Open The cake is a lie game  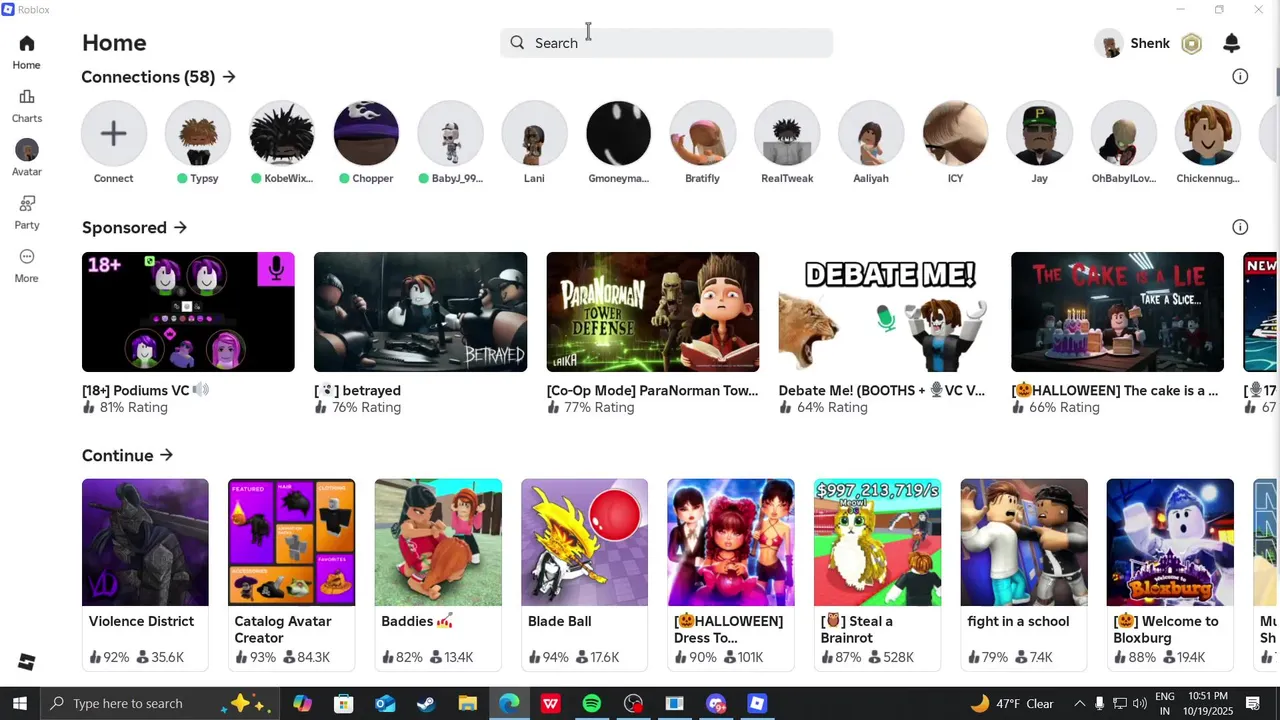[1117, 312]
